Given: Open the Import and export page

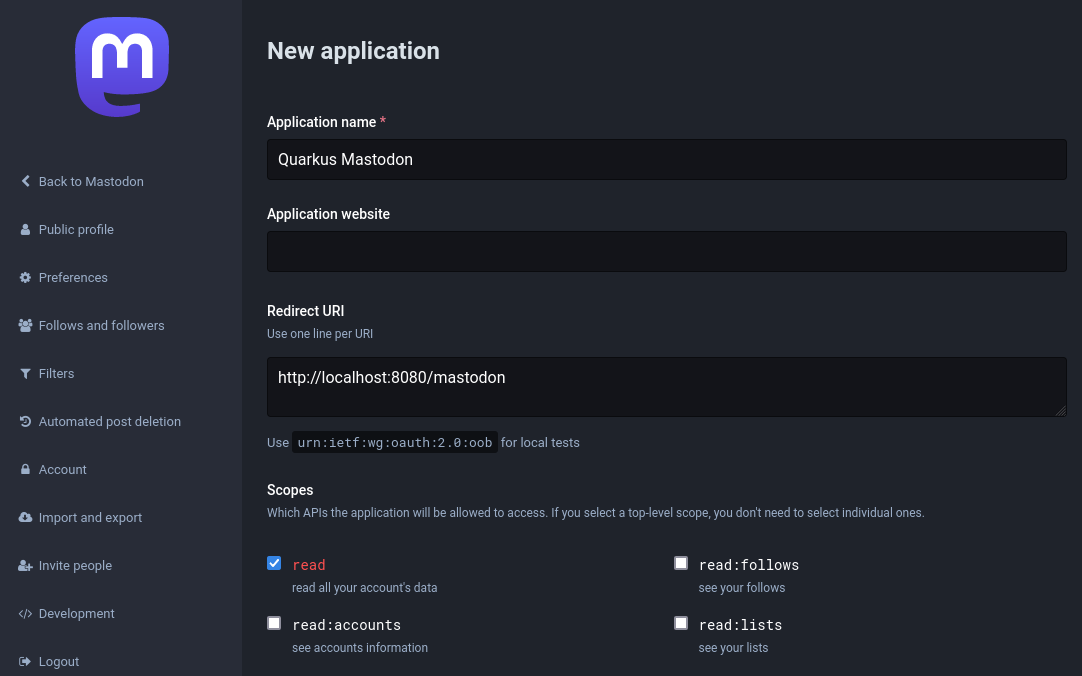Looking at the screenshot, I should pyautogui.click(x=90, y=517).
